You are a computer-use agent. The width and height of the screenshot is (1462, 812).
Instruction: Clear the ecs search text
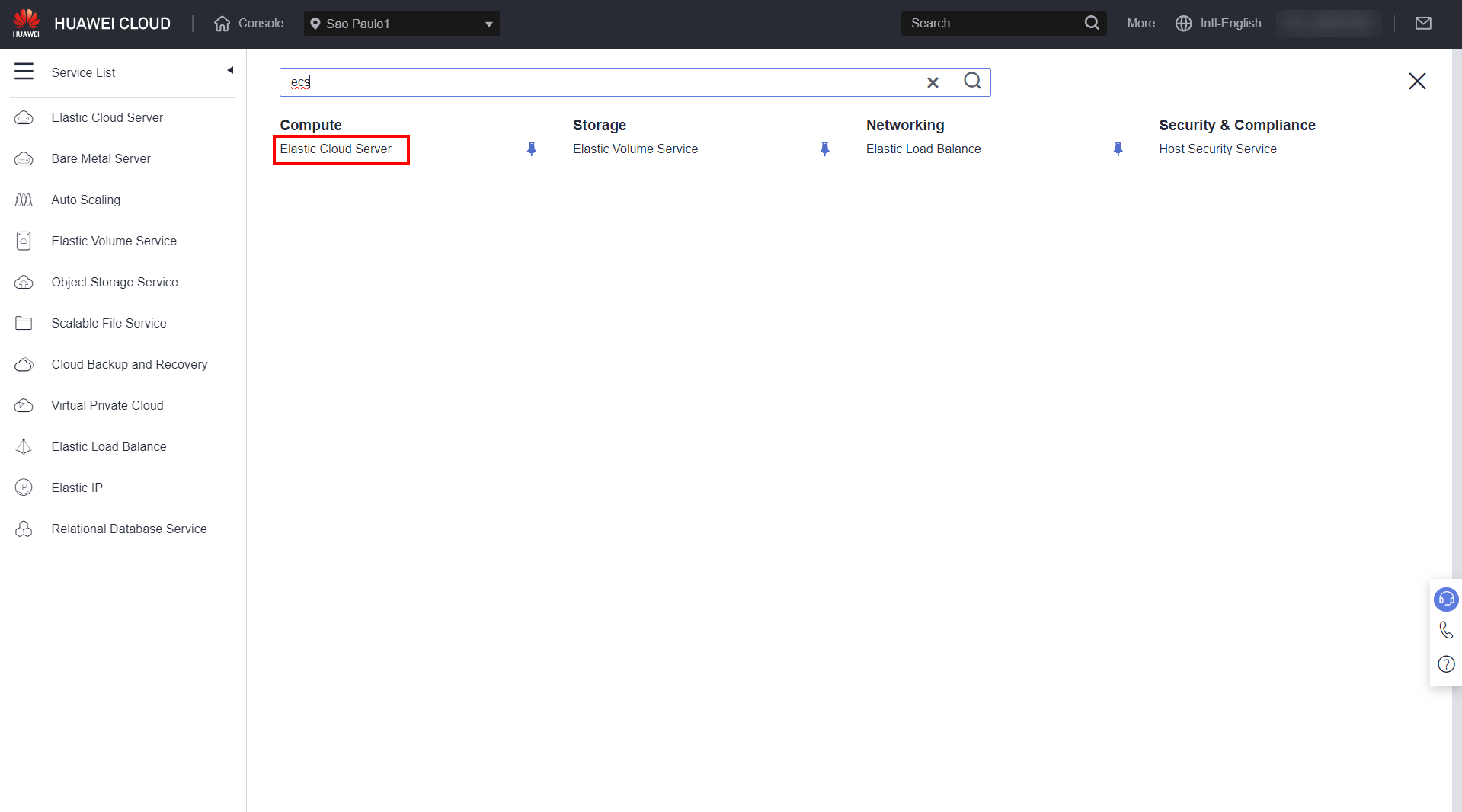(933, 82)
